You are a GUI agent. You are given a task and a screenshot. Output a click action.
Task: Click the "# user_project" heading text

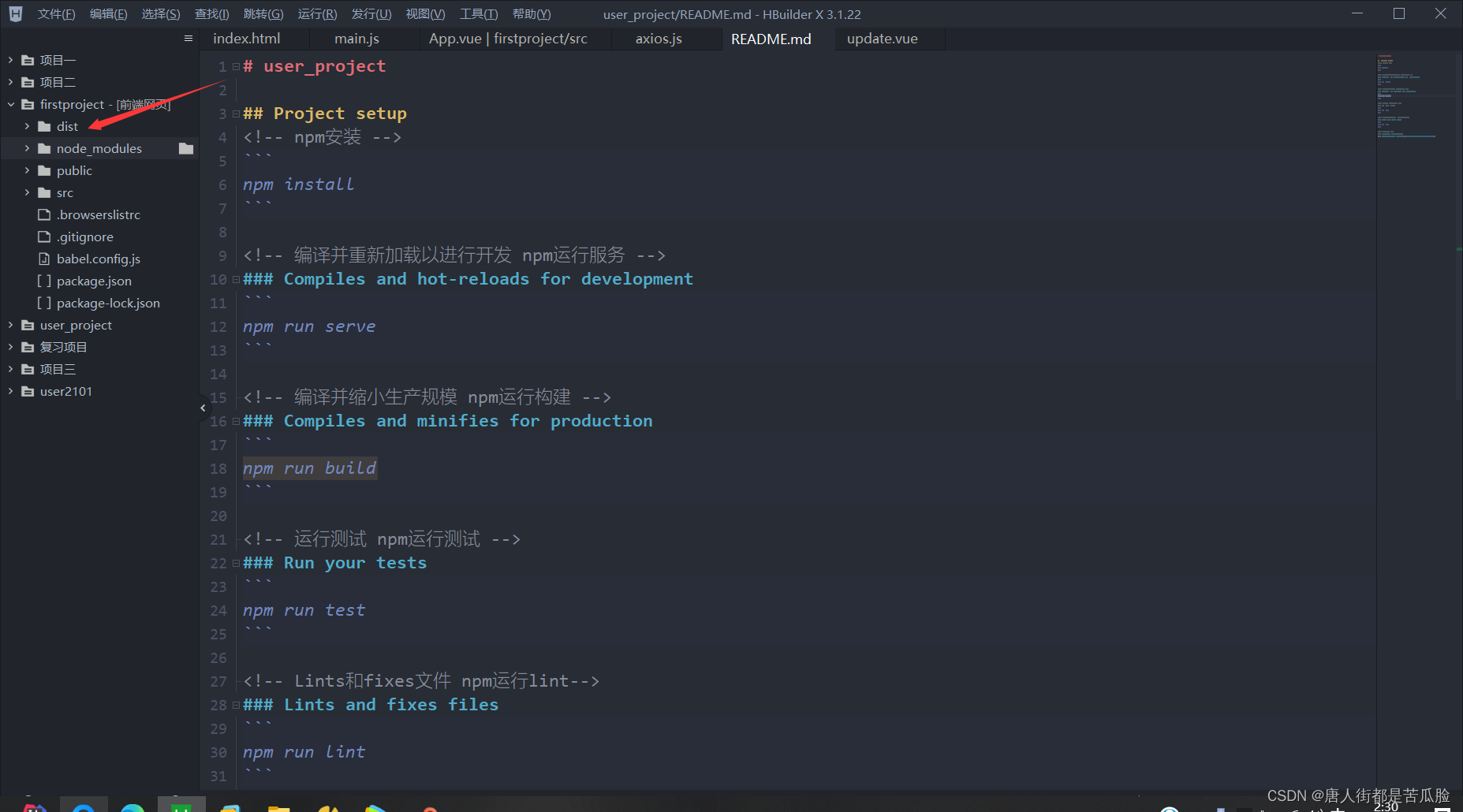click(x=315, y=66)
